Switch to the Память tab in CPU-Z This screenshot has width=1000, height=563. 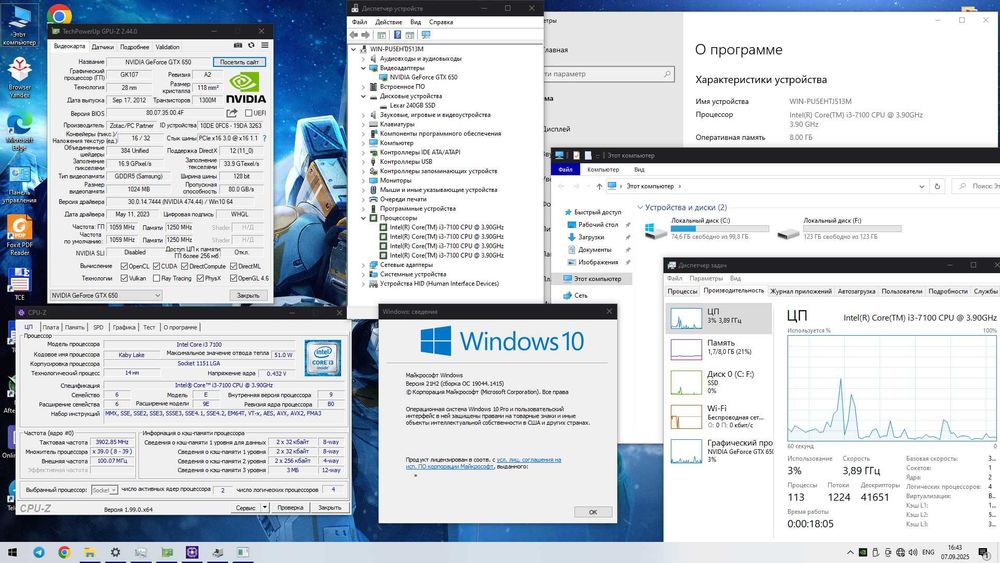75,327
